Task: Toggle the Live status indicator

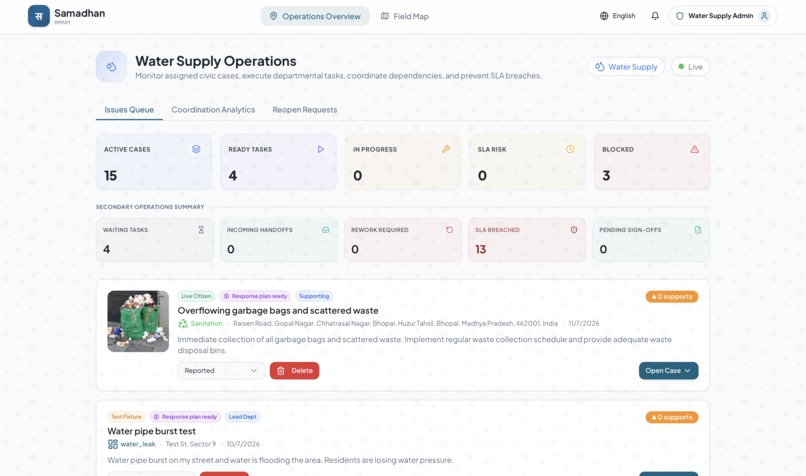Action: point(690,67)
